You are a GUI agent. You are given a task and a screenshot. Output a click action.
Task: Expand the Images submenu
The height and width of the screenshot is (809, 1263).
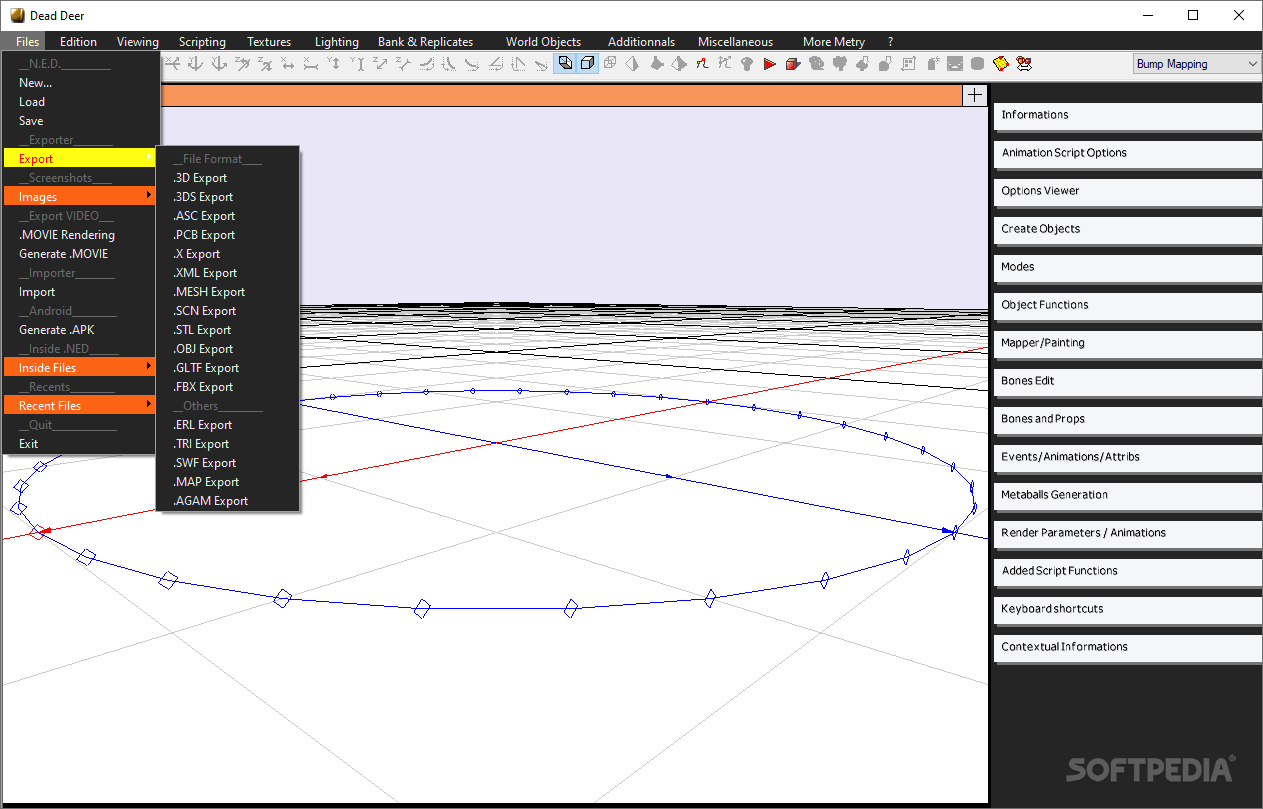pyautogui.click(x=80, y=196)
